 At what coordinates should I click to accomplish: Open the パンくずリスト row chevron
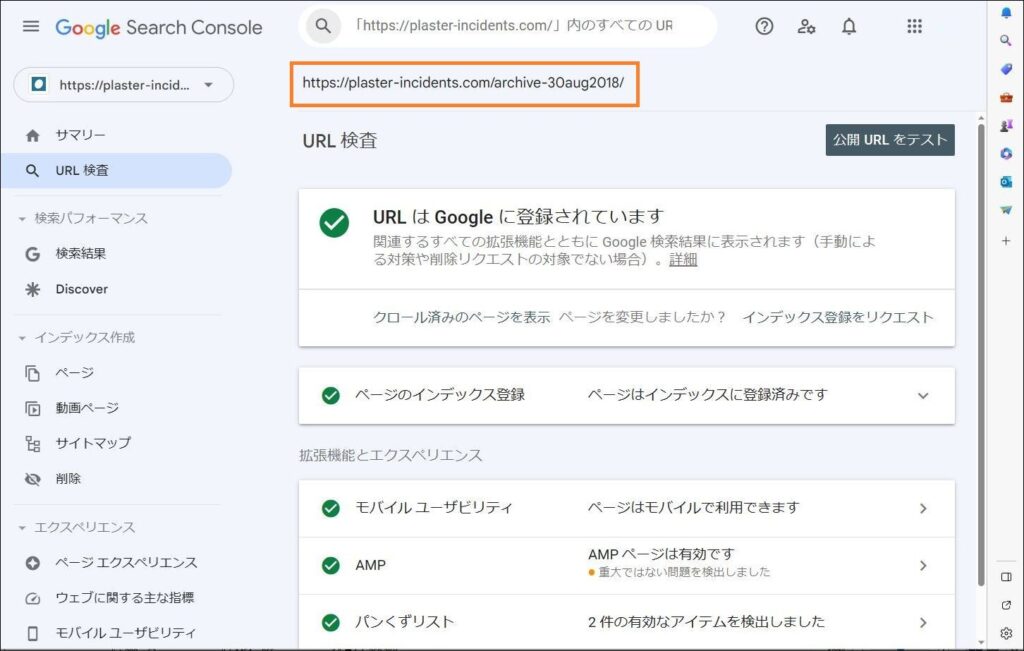point(923,622)
